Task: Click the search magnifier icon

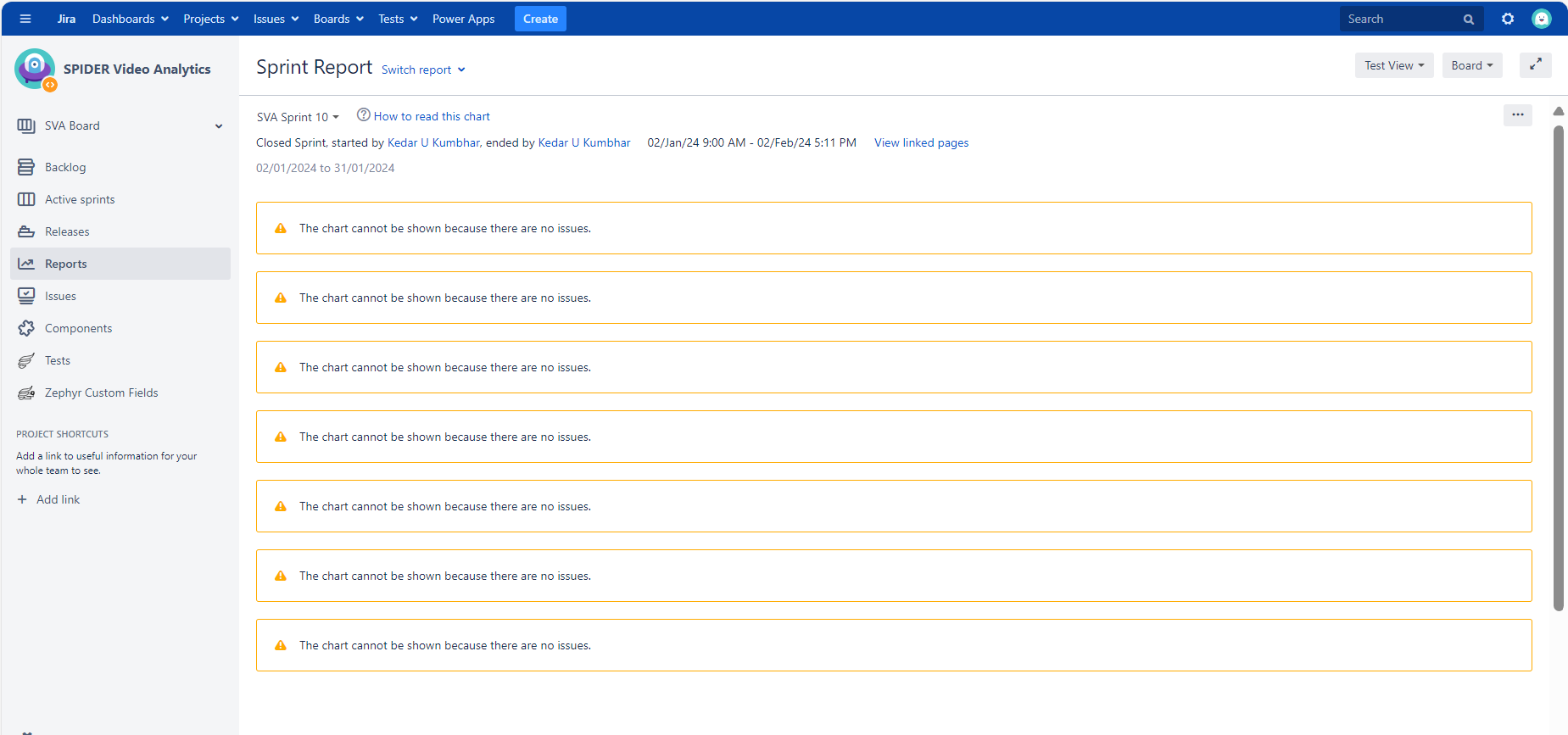Action: click(x=1469, y=19)
